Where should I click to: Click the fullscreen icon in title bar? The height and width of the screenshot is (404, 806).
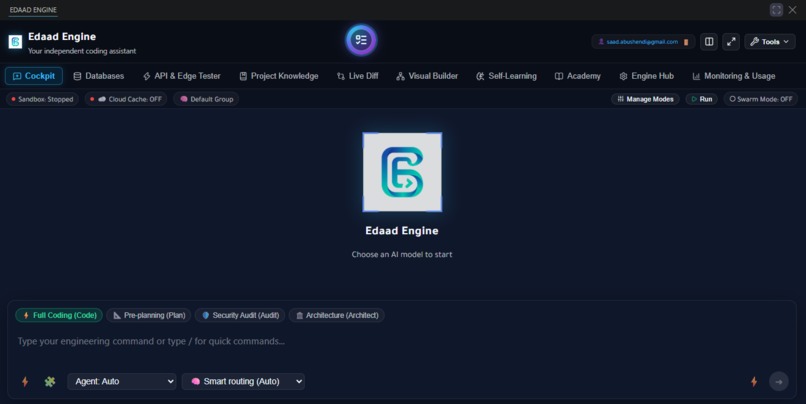(776, 10)
